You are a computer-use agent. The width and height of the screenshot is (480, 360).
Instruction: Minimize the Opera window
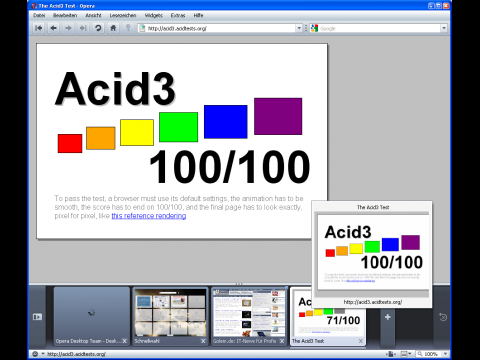point(431,6)
